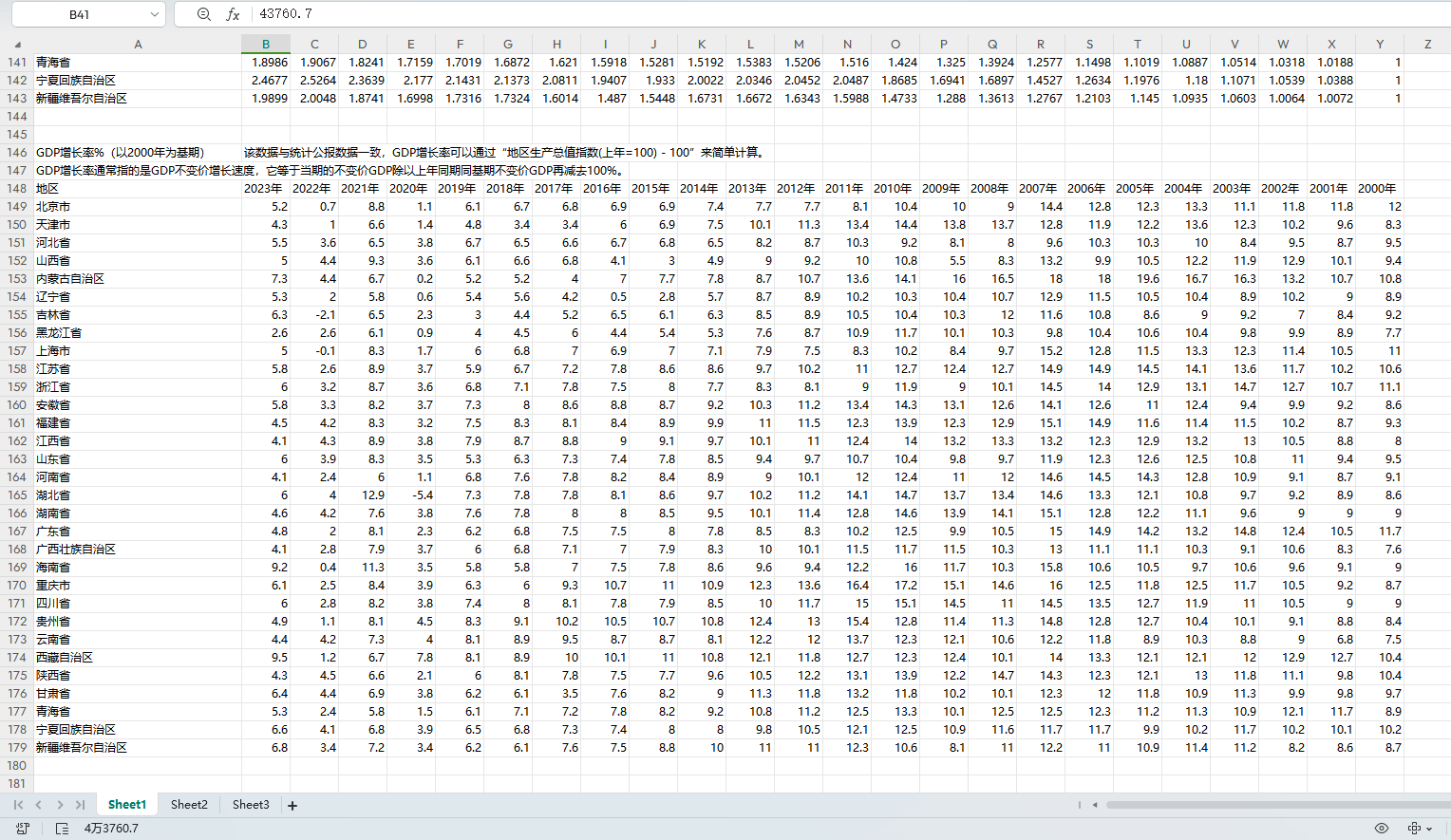
Task: Switch to the Sheet2 tab
Action: [x=188, y=804]
